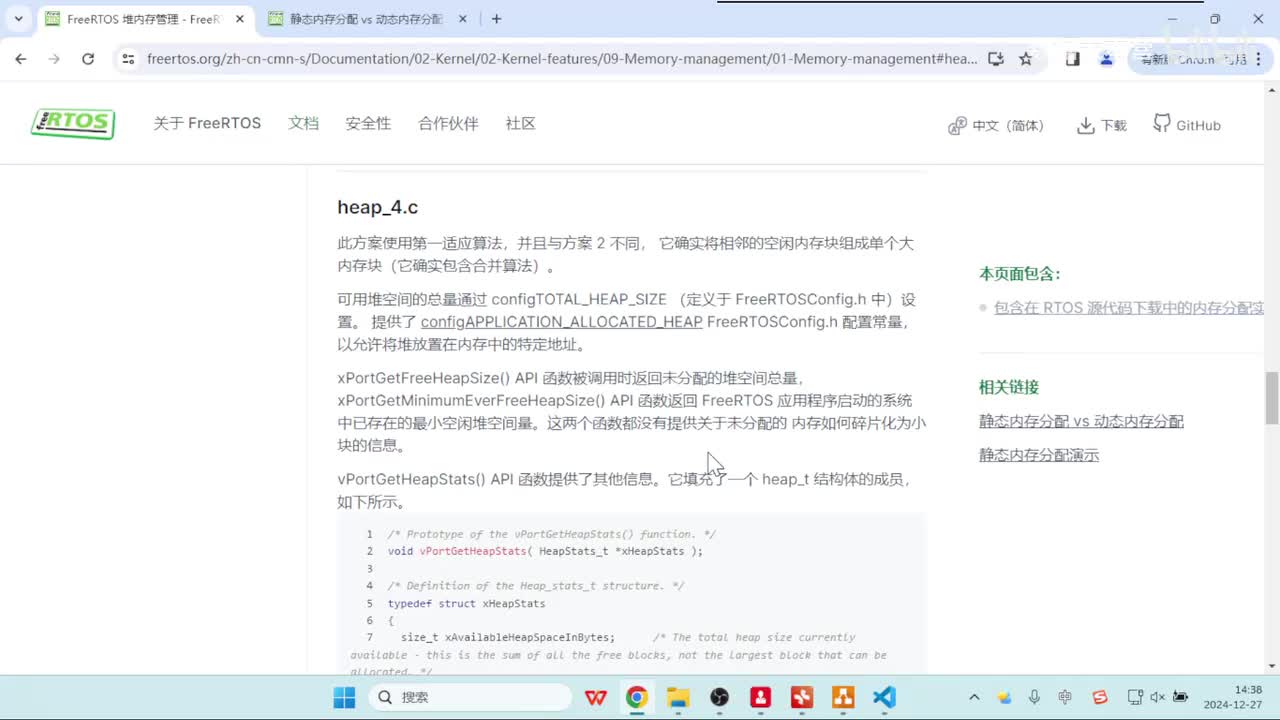The image size is (1280, 720).
Task: Open the 安全性 navigation item
Action: 368,124
